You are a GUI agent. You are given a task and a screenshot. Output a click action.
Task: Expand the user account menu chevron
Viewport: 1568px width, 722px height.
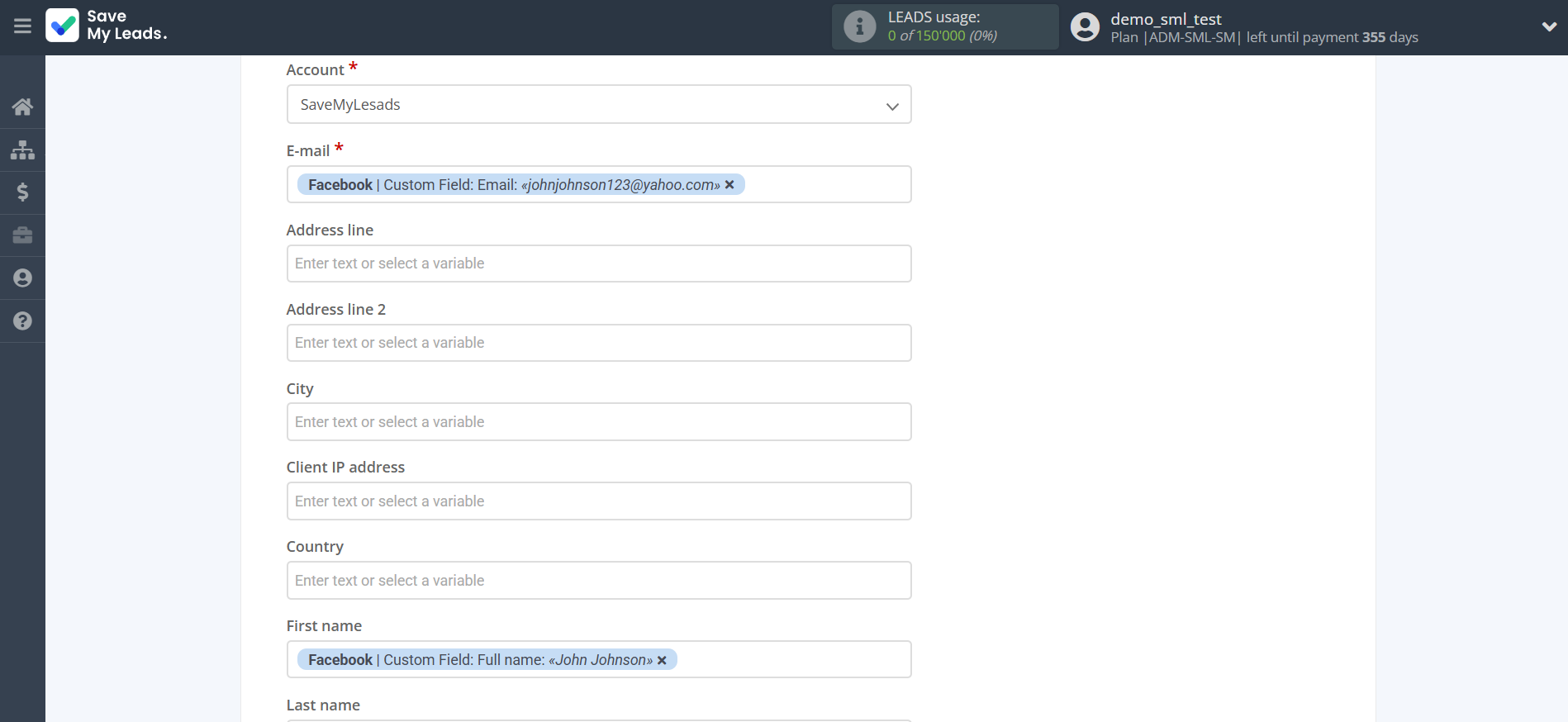[1549, 26]
